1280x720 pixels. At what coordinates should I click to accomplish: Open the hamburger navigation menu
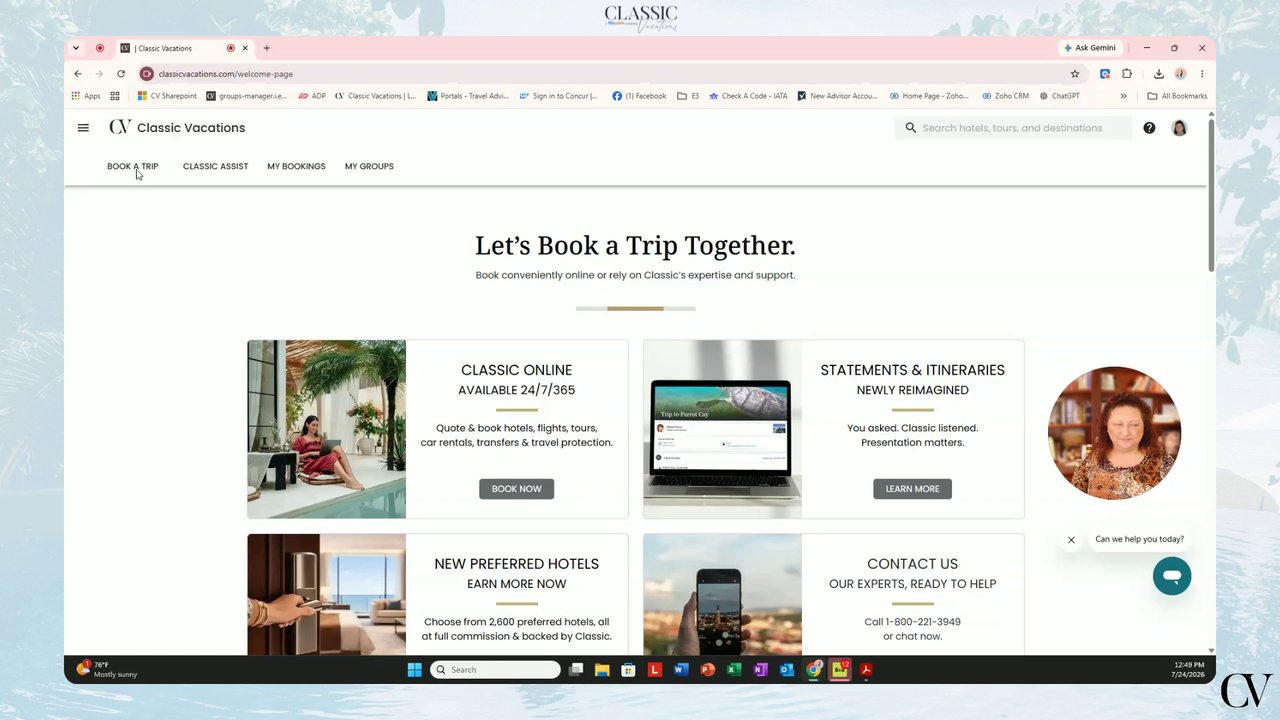tap(83, 128)
